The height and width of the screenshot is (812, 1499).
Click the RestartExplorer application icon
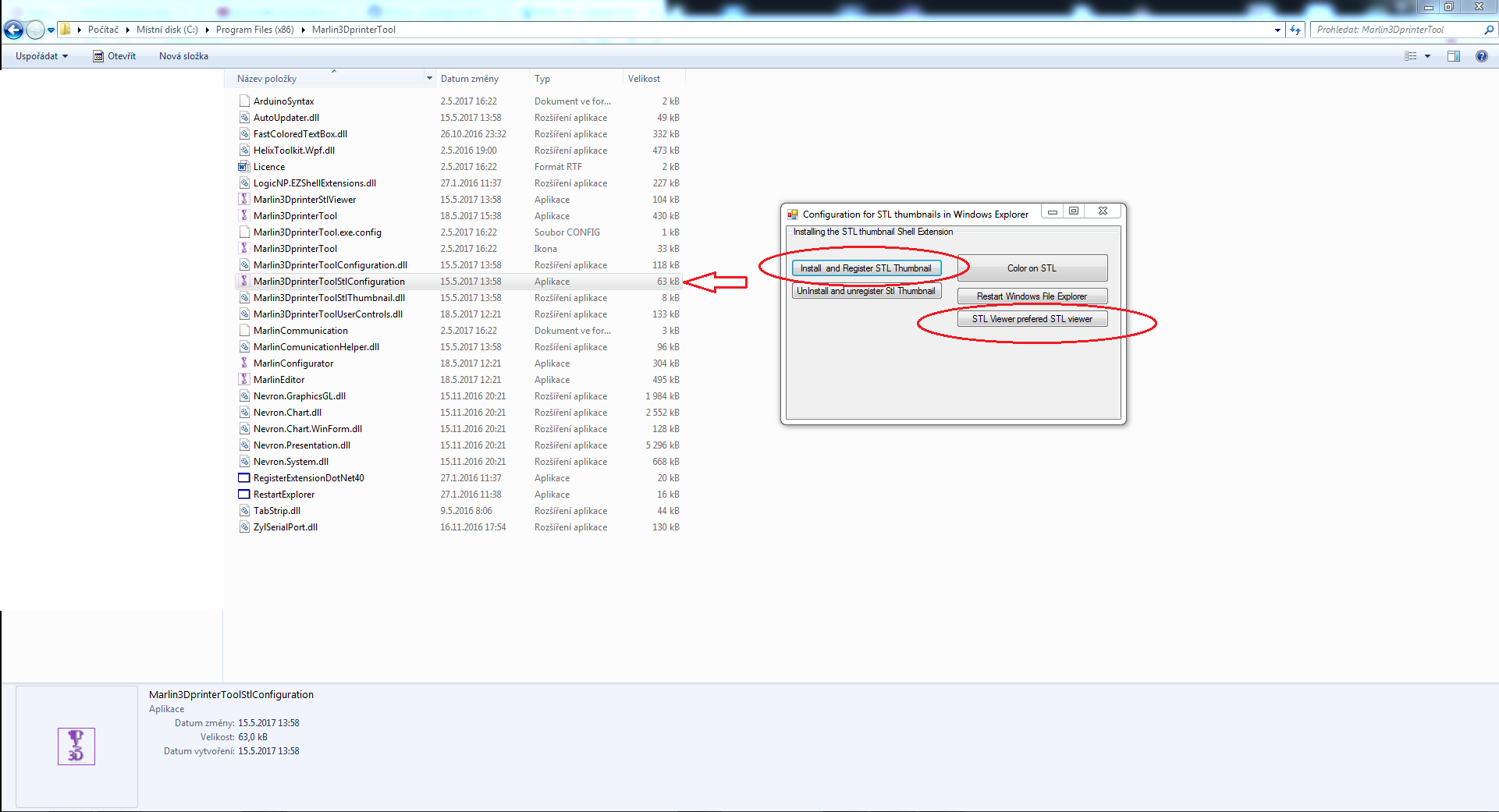coord(244,495)
